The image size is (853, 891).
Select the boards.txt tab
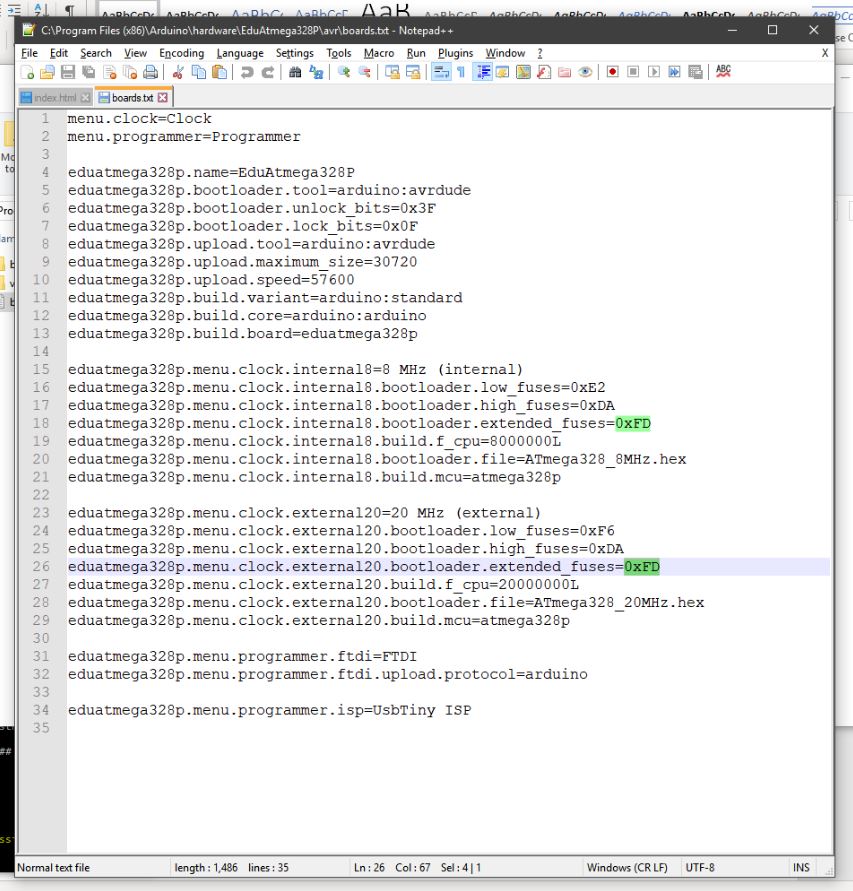tap(132, 98)
